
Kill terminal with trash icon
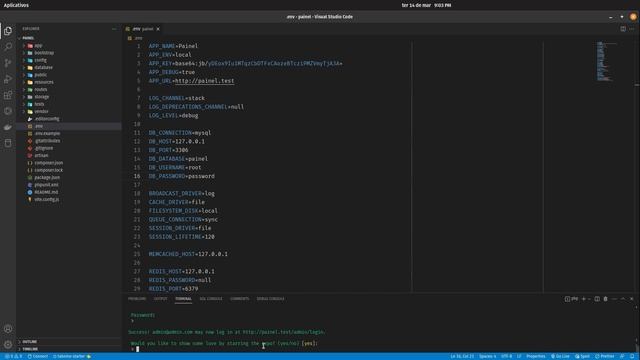point(605,299)
